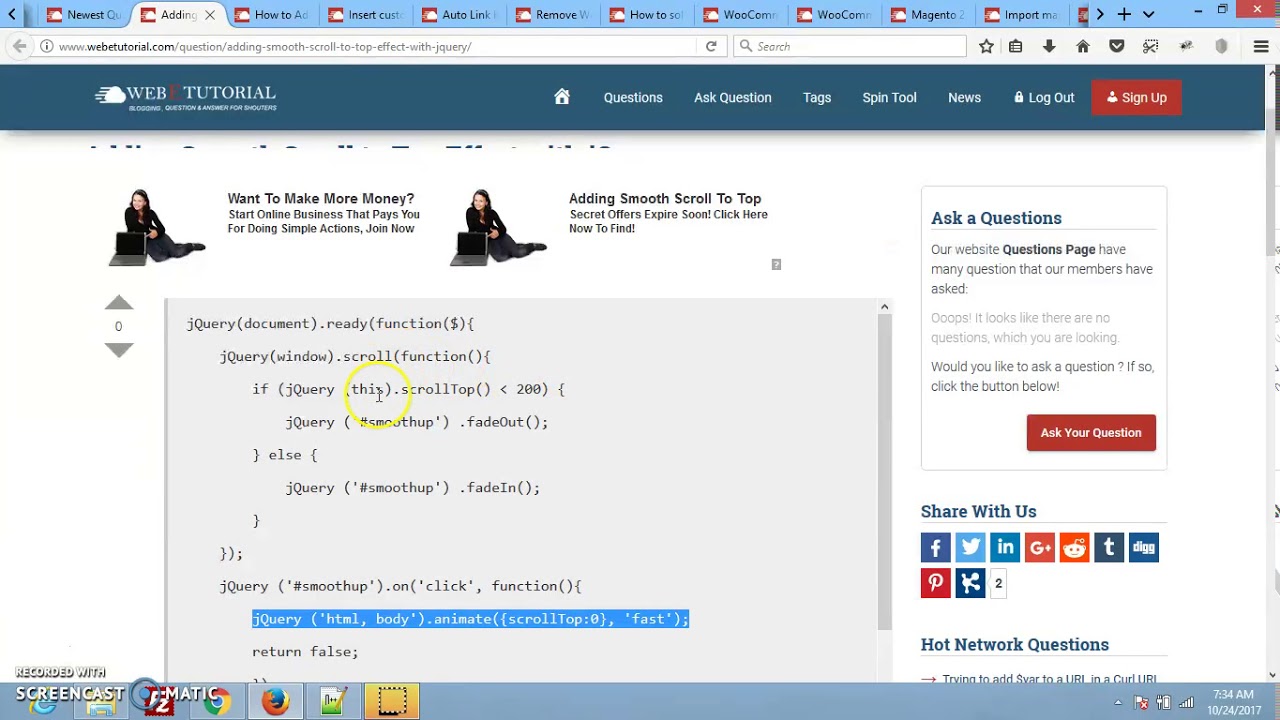Switch to the How to Ad tab
The width and height of the screenshot is (1280, 720).
pyautogui.click(x=270, y=14)
